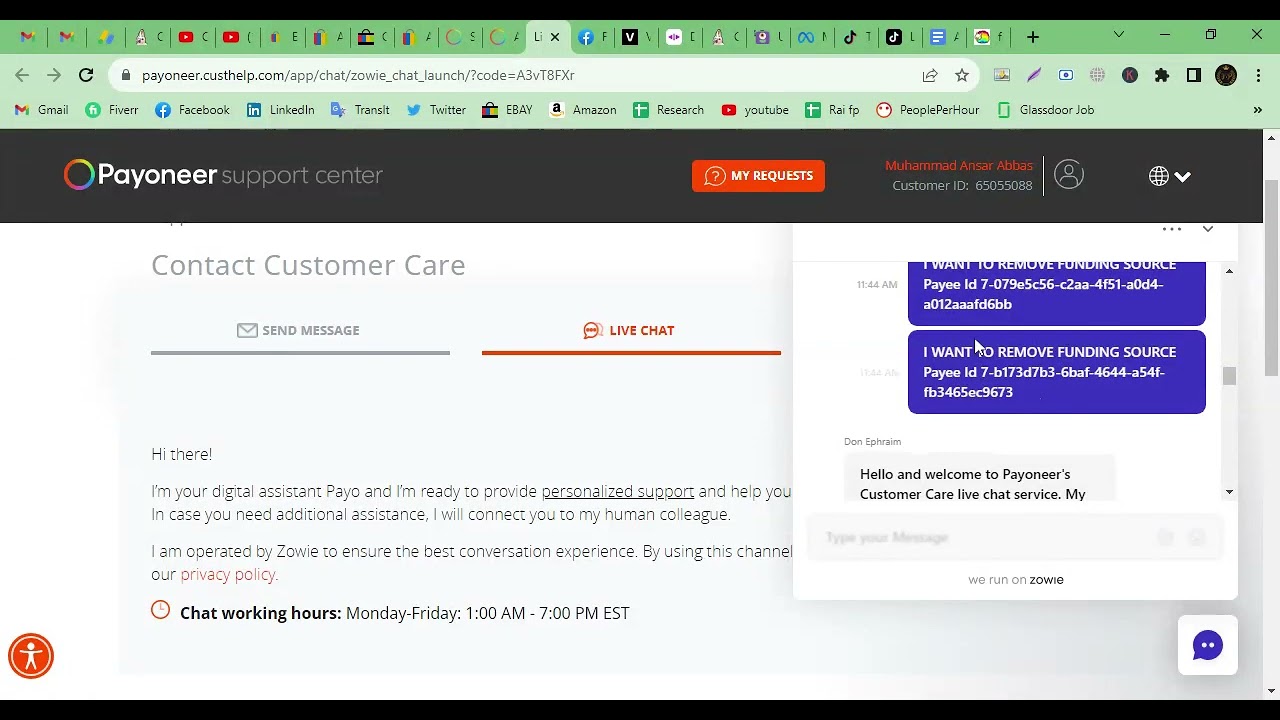Click the pen extension icon in toolbar
The width and height of the screenshot is (1280, 720).
coord(1034,75)
